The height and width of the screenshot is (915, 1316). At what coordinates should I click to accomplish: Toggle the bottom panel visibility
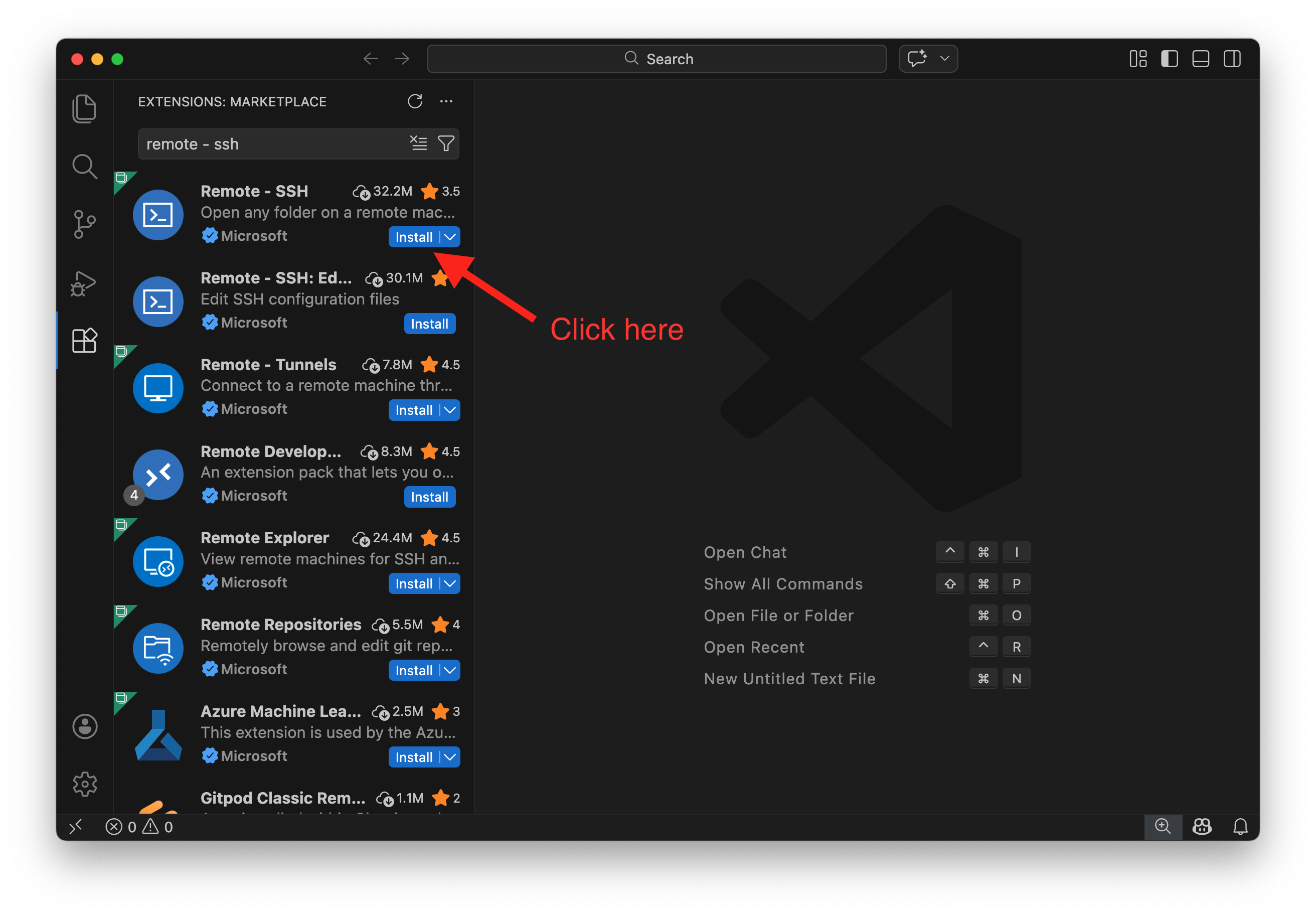1201,59
